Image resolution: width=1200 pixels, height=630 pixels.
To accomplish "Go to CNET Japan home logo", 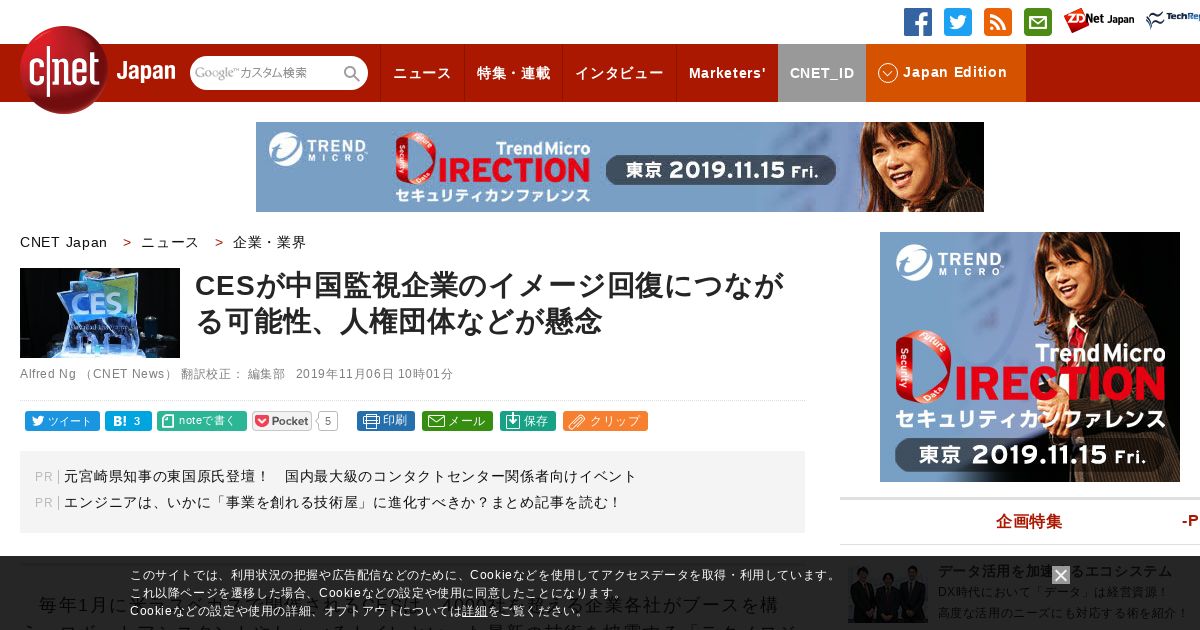I will click(x=97, y=71).
